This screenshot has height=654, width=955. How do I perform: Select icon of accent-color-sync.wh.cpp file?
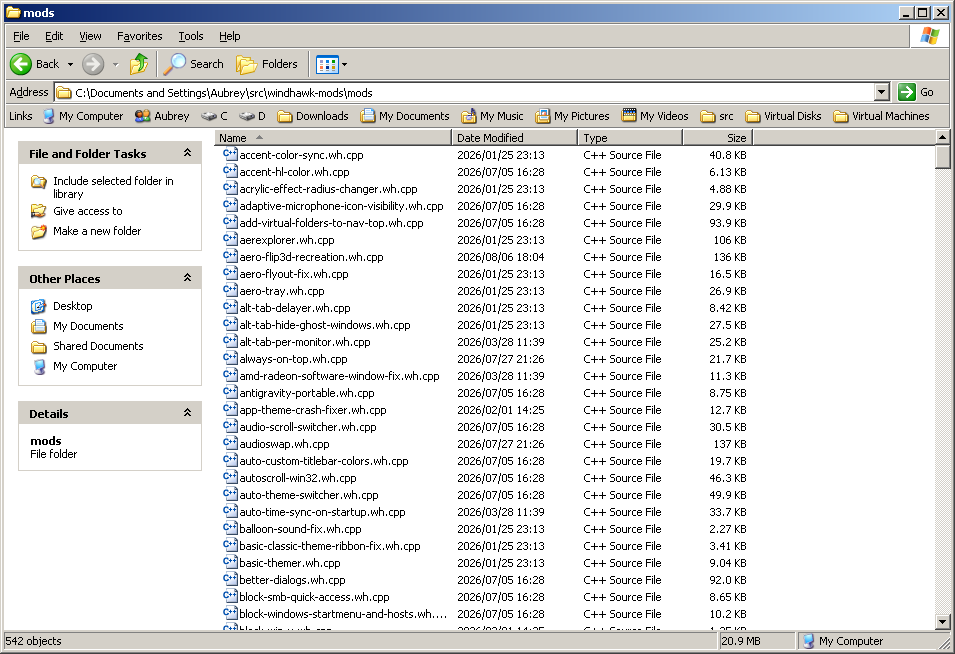tap(230, 154)
